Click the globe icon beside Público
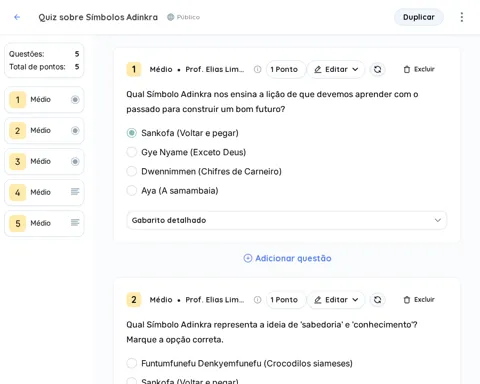This screenshot has height=384, width=480. pyautogui.click(x=171, y=17)
